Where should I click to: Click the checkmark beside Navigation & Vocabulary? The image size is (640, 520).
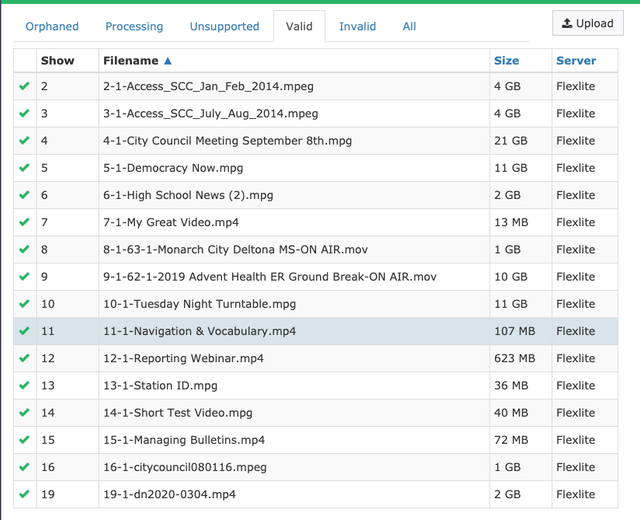(x=24, y=331)
